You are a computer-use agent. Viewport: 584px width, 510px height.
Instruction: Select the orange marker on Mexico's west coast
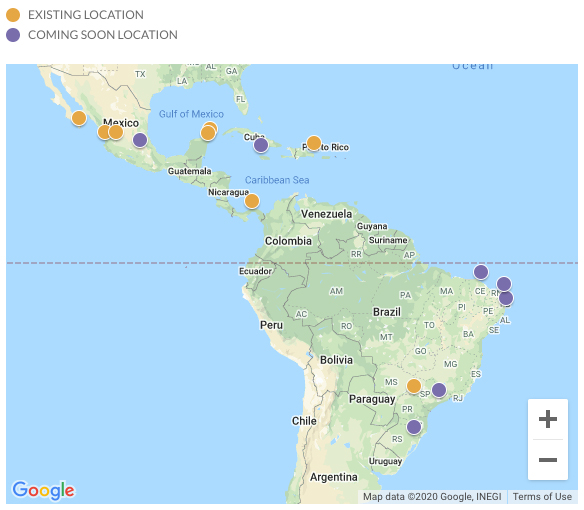(x=79, y=118)
